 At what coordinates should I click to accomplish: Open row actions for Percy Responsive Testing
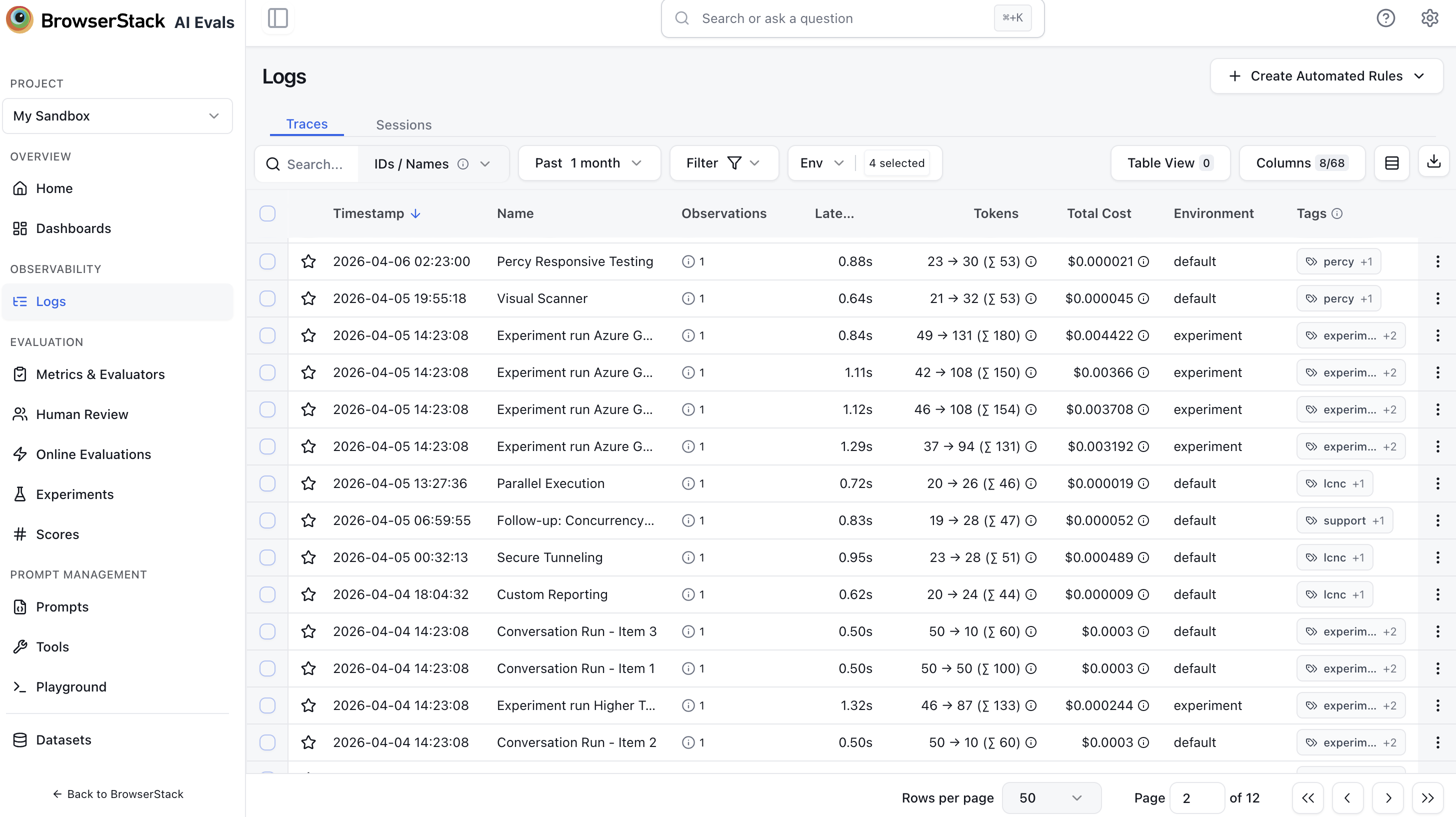click(x=1437, y=261)
